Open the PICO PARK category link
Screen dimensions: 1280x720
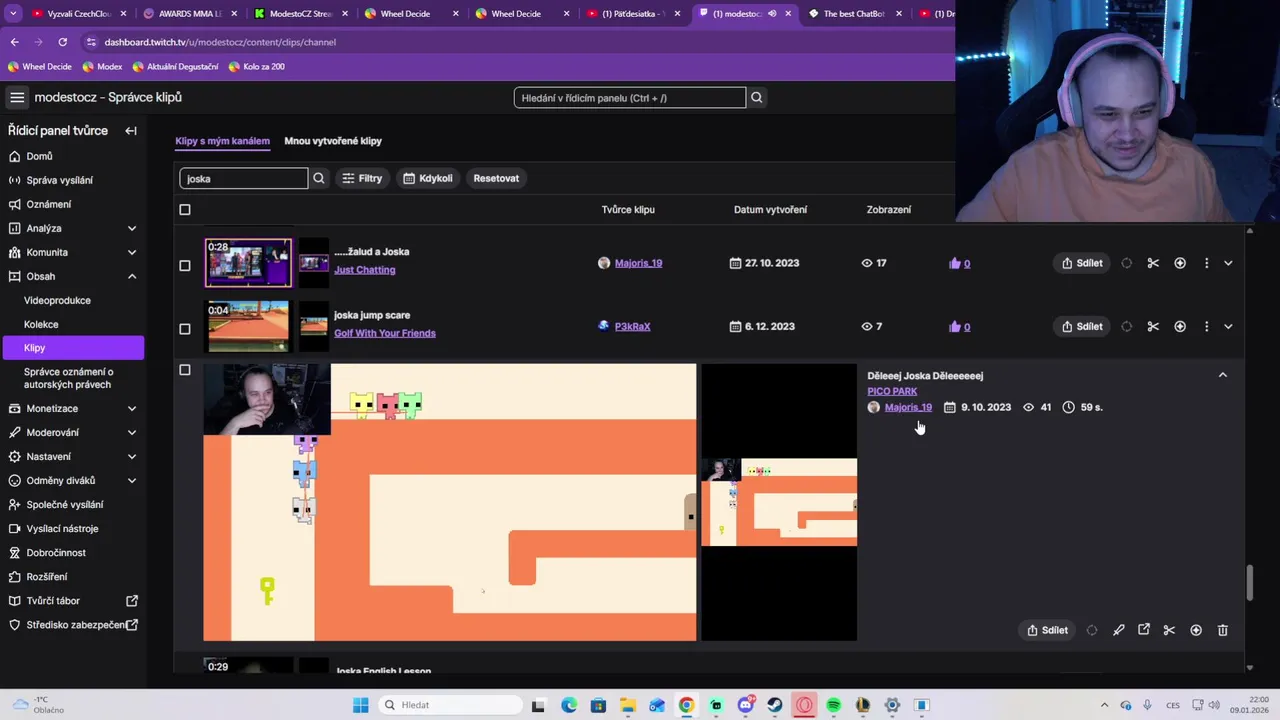tap(892, 391)
